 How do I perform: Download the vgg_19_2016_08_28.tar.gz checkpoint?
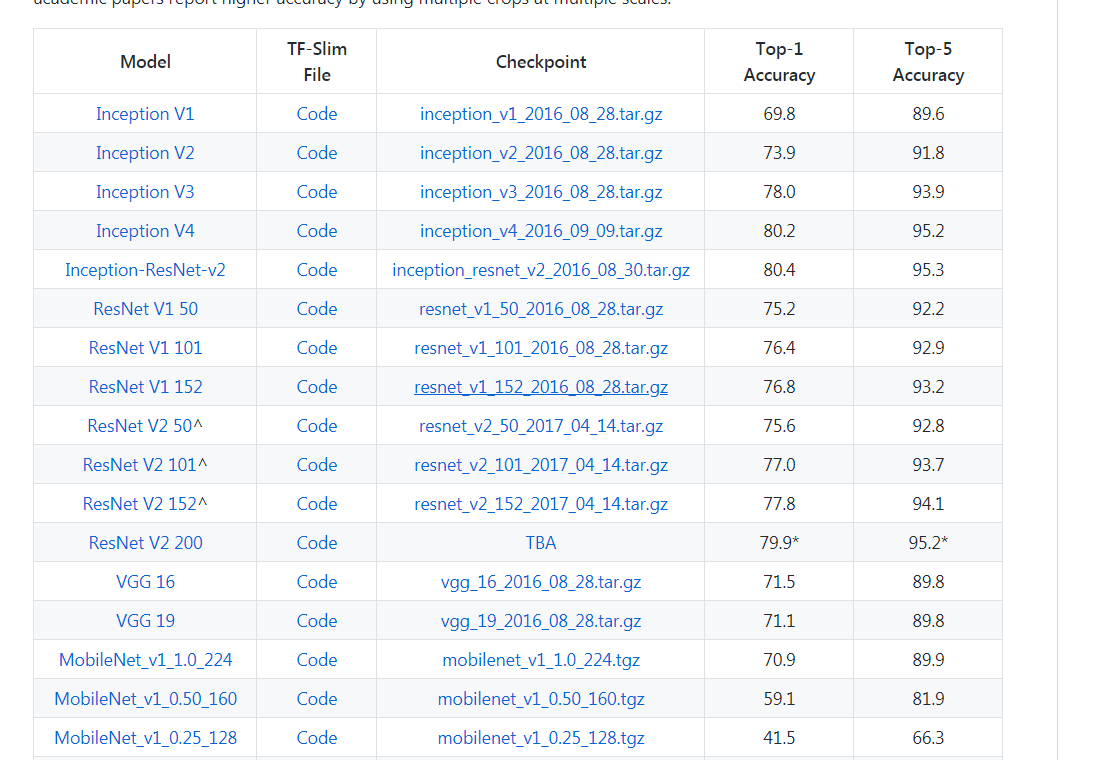pyautogui.click(x=541, y=620)
